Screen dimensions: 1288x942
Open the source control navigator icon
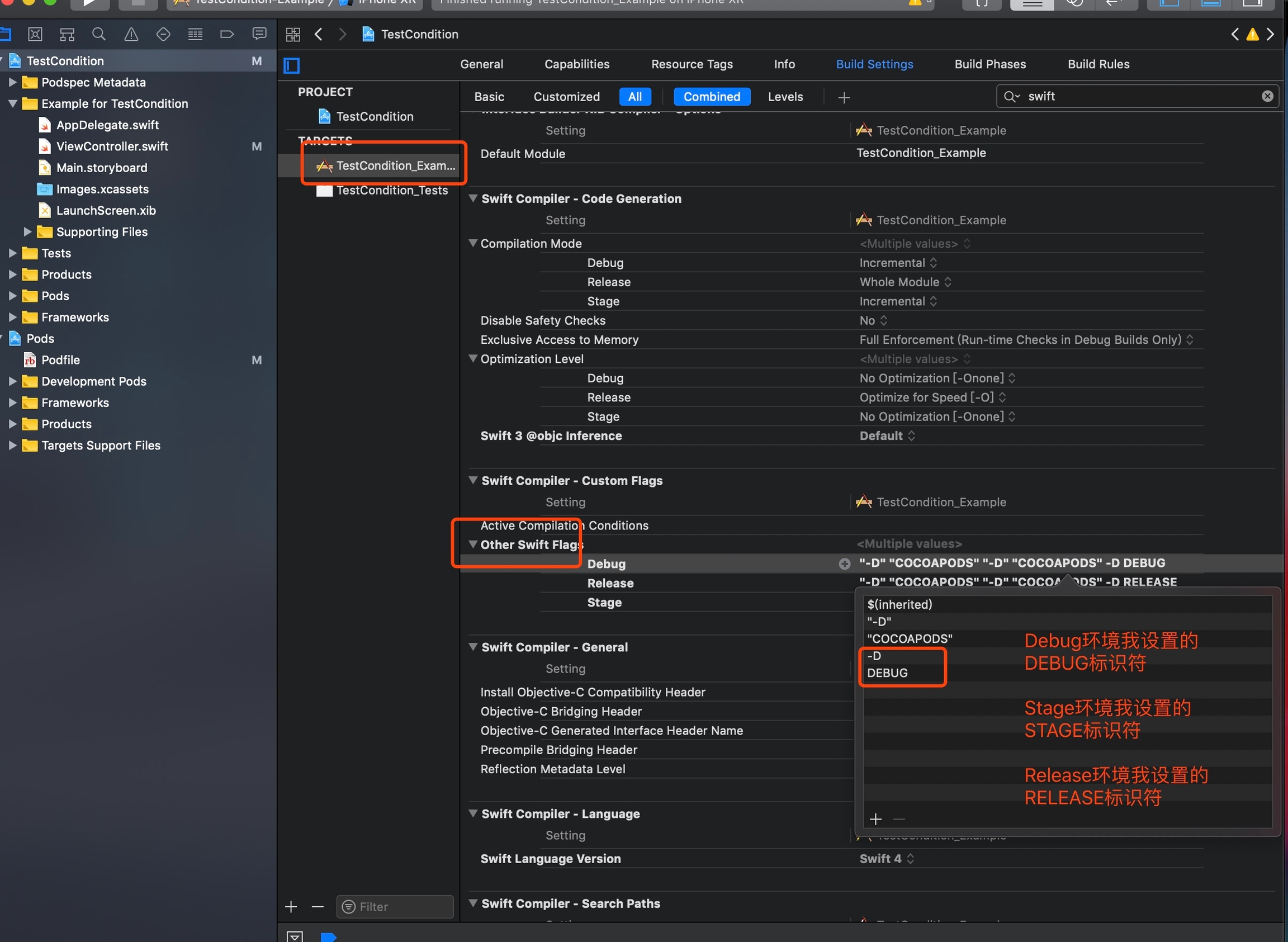coord(35,34)
